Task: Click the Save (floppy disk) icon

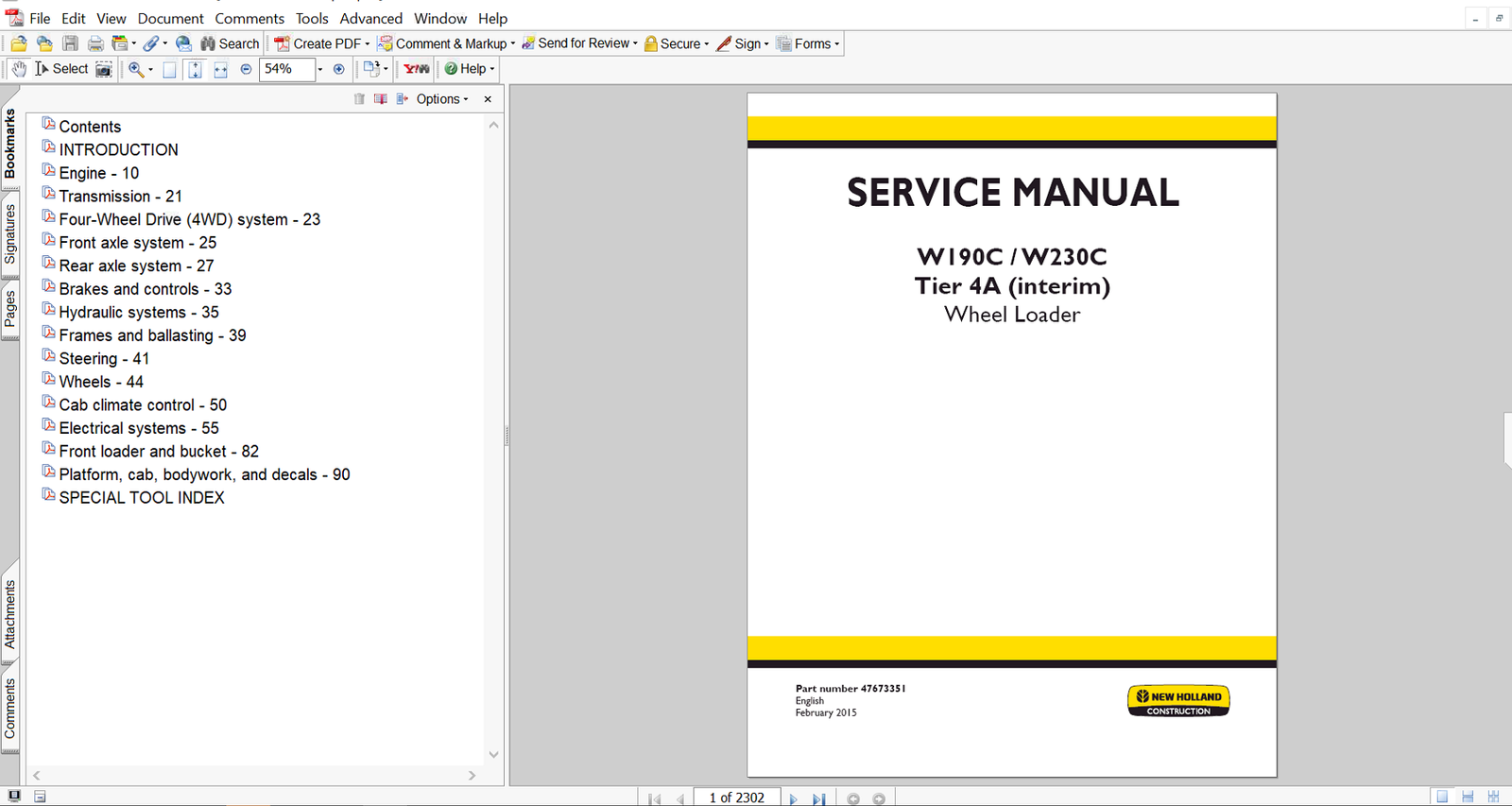Action: point(70,43)
